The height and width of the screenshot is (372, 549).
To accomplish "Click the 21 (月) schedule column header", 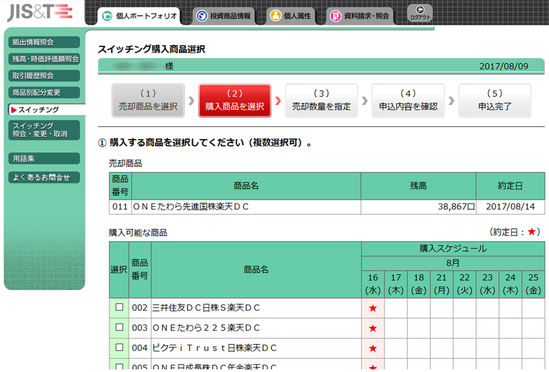I will tap(442, 284).
